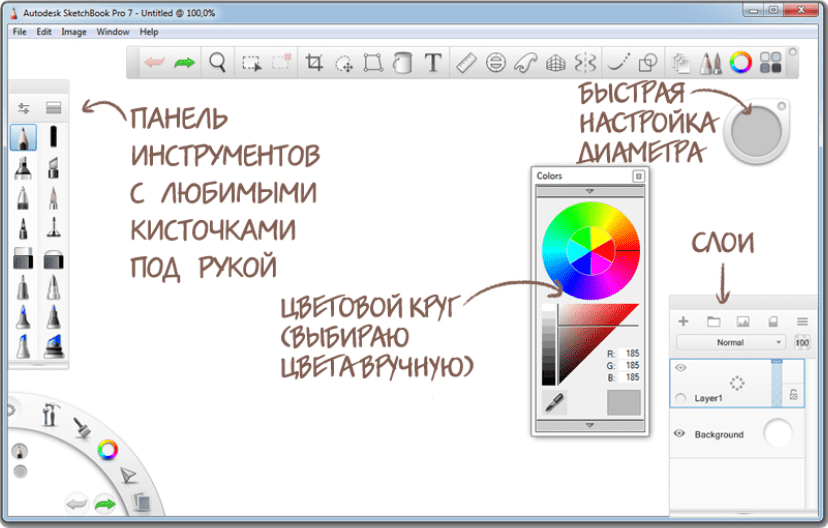Open the brush settings sliders icon
Viewport: 828px width, 528px height.
tap(24, 108)
